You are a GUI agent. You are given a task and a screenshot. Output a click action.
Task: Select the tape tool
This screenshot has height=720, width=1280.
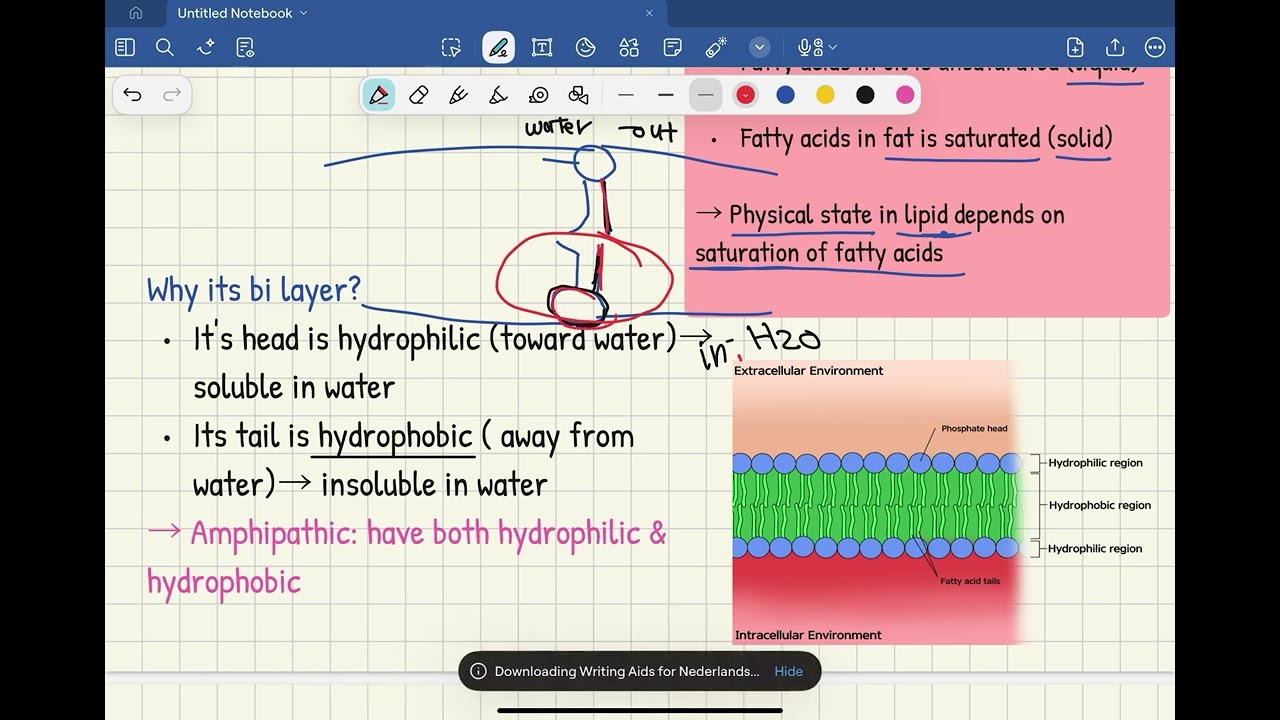pyautogui.click(x=539, y=95)
